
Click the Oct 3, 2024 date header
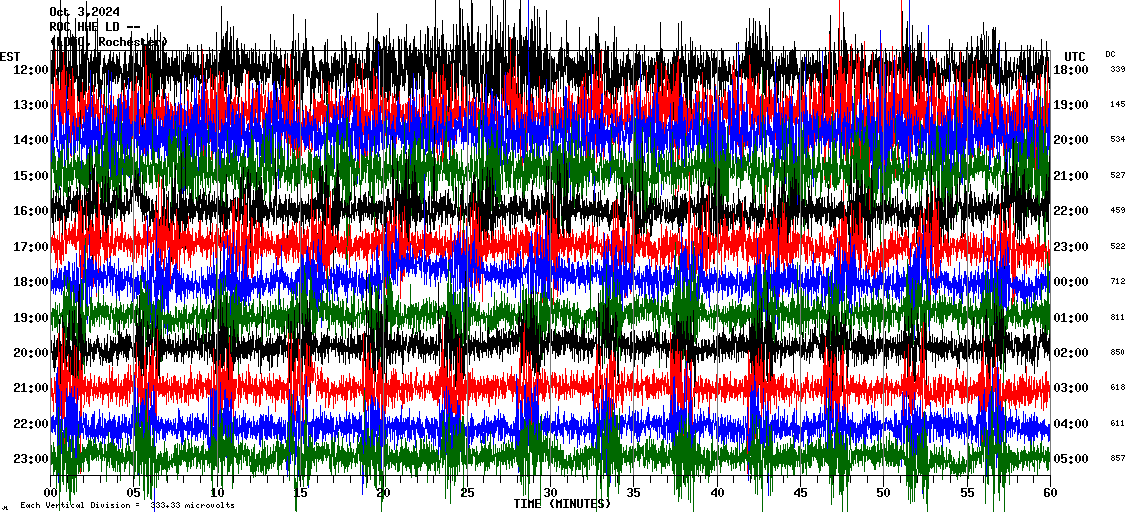click(85, 12)
